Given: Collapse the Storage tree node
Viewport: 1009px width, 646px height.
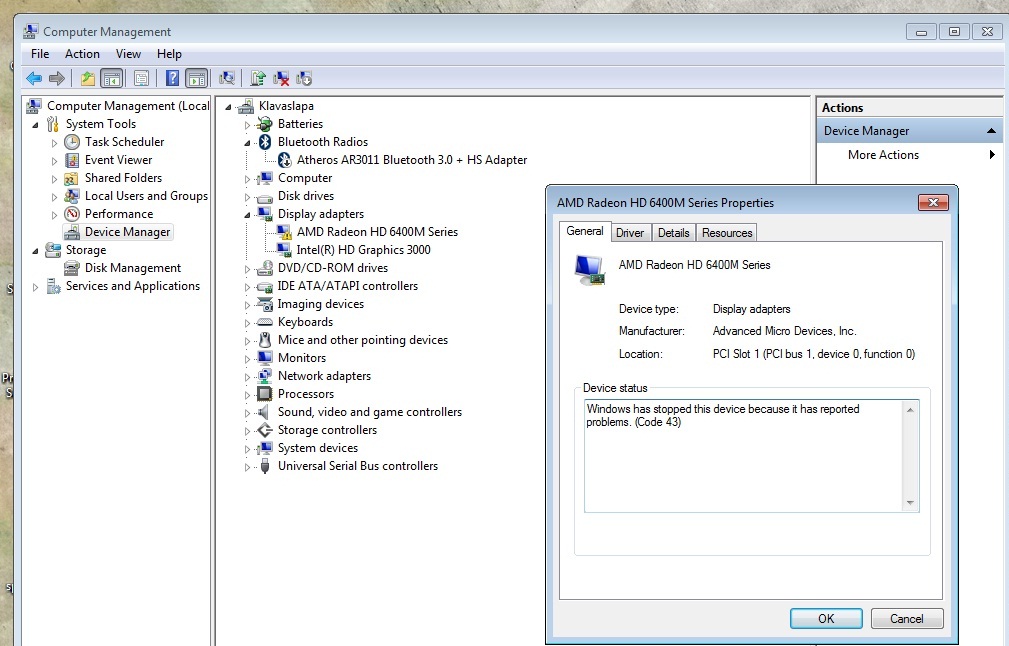Looking at the screenshot, I should pyautogui.click(x=35, y=251).
